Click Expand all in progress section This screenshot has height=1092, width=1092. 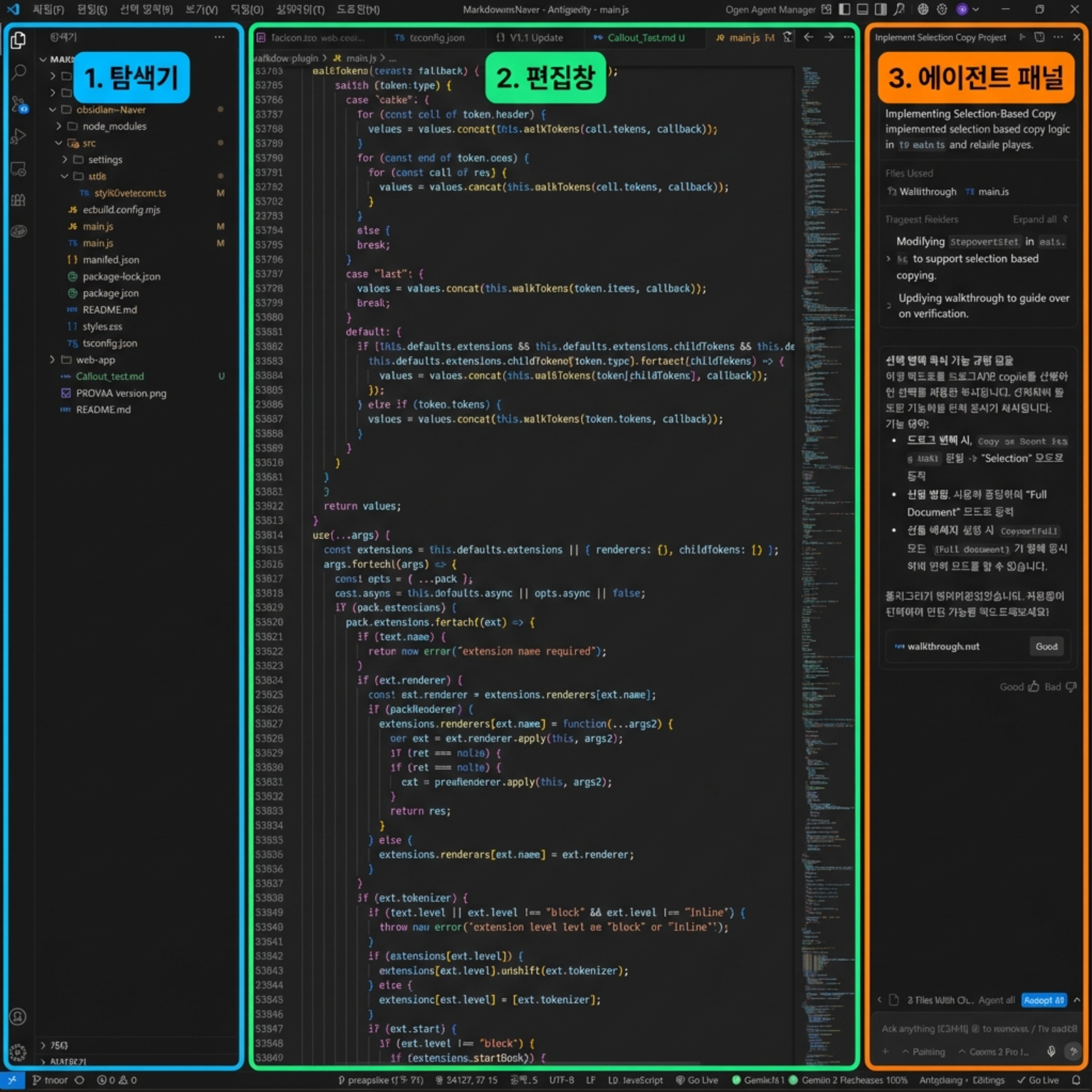pyautogui.click(x=1034, y=219)
